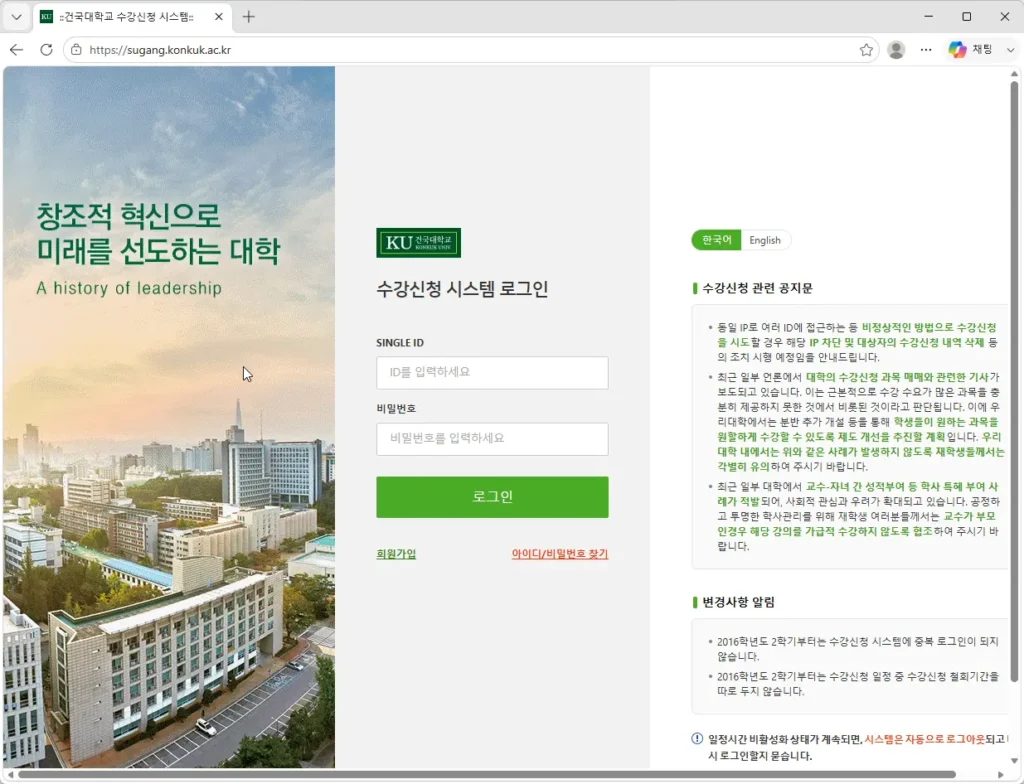This screenshot has height=784, width=1024.
Task: Bookmark this page with the star icon
Action: [866, 50]
